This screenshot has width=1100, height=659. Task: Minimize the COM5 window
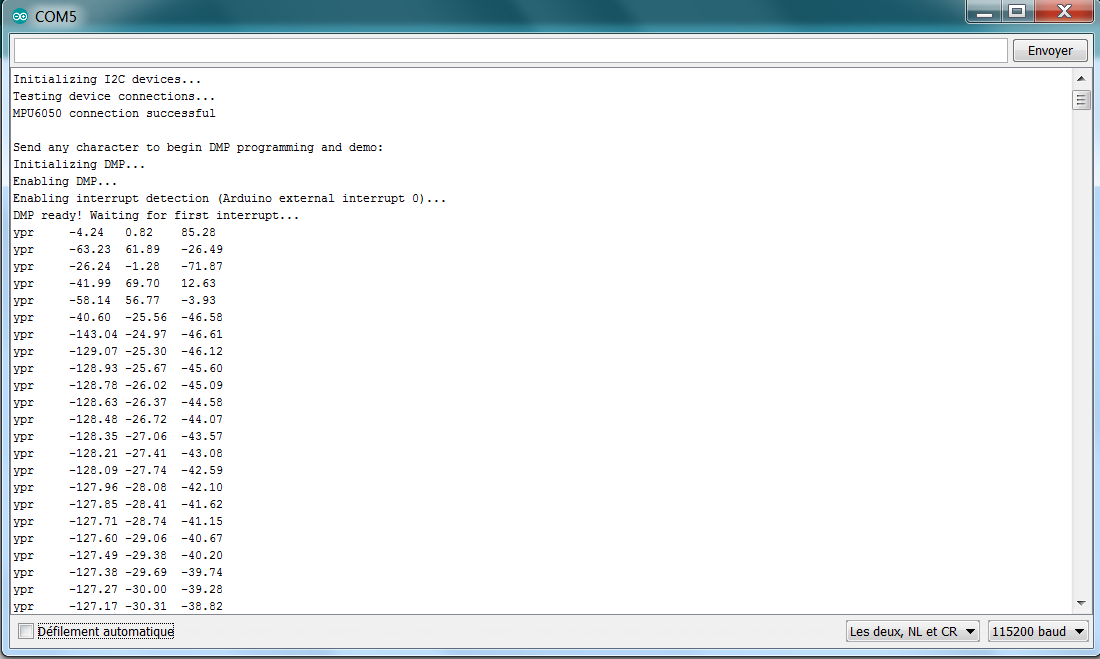tap(984, 12)
